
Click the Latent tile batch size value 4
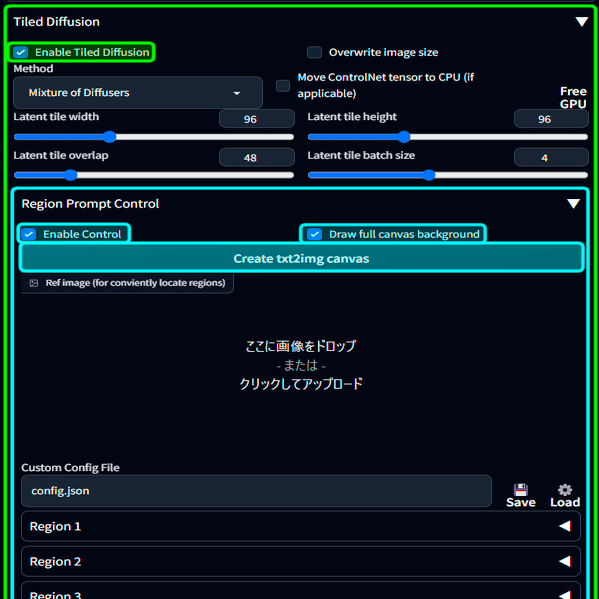tap(551, 157)
